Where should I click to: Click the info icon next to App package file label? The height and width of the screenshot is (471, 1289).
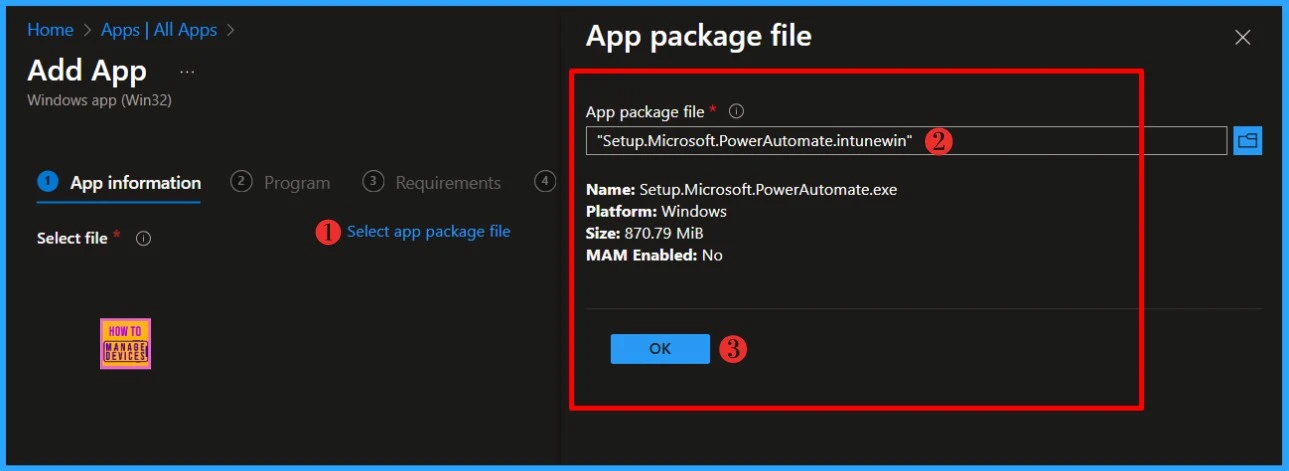tap(737, 112)
